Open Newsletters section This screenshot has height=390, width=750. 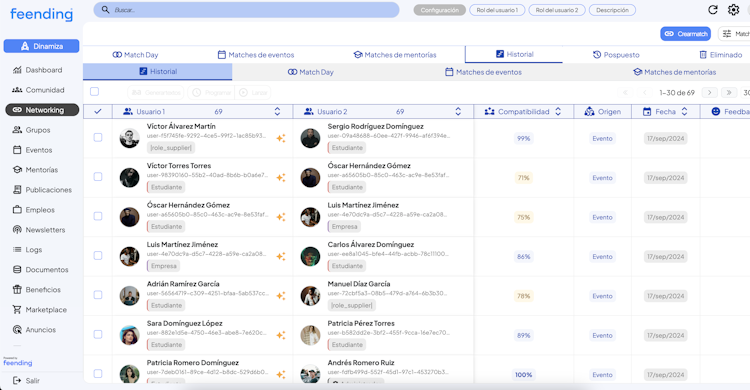coord(39,230)
